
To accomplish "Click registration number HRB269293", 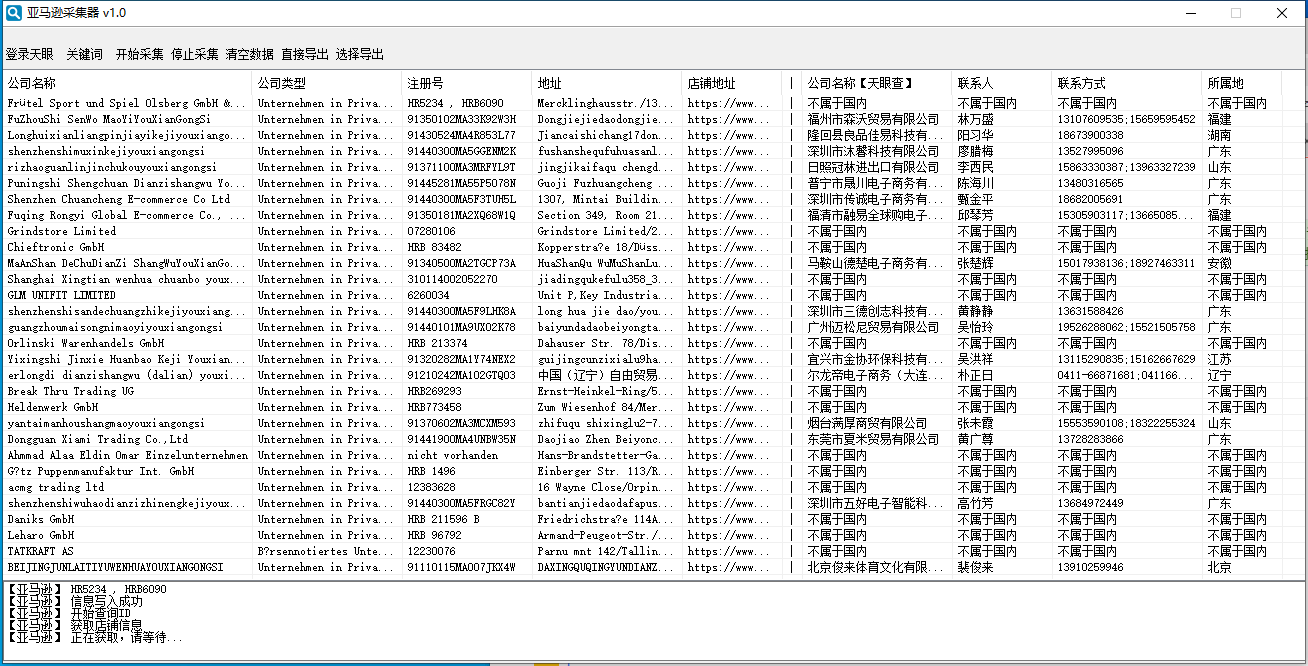I will [434, 391].
